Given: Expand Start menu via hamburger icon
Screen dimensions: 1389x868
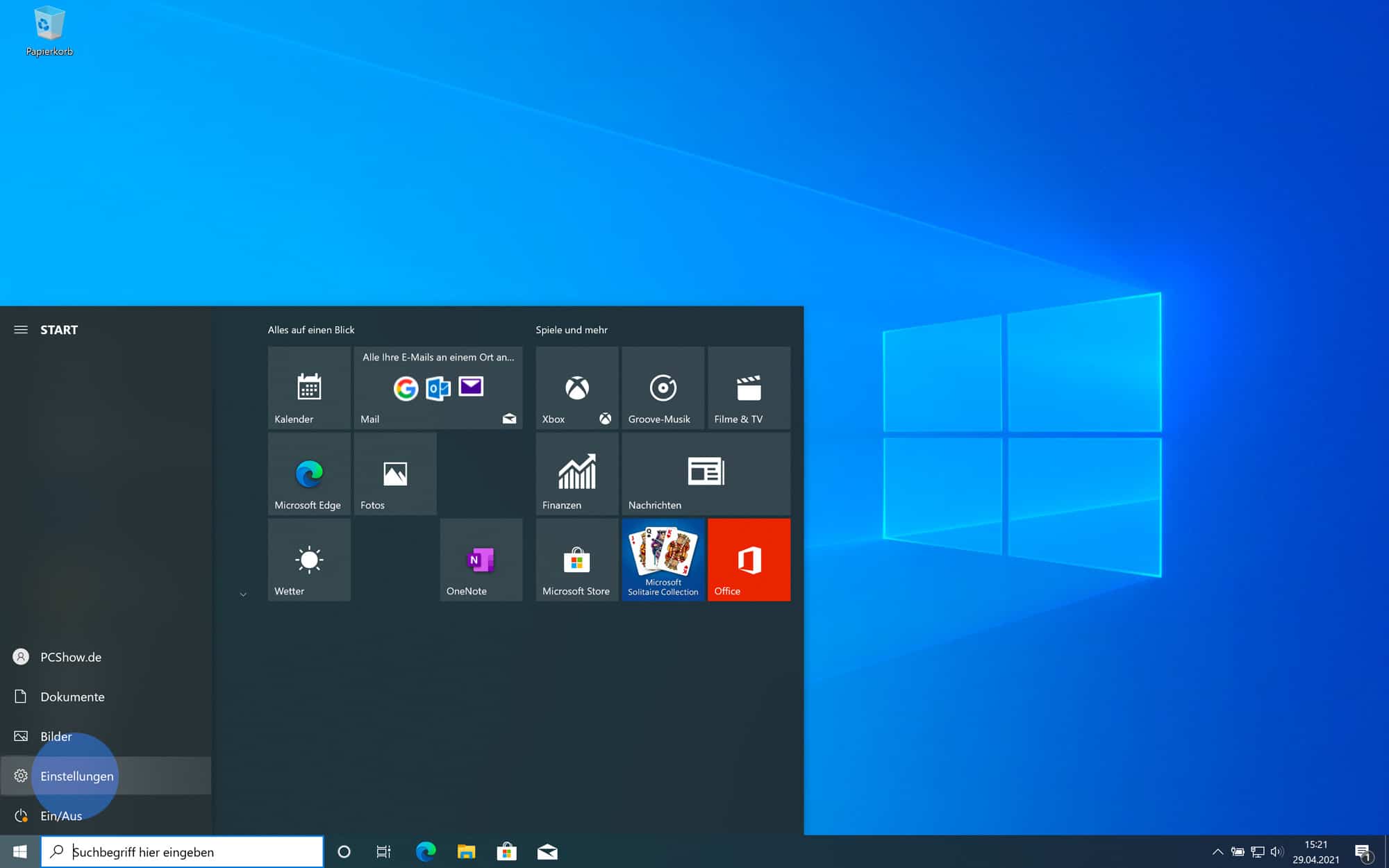Looking at the screenshot, I should [x=21, y=330].
